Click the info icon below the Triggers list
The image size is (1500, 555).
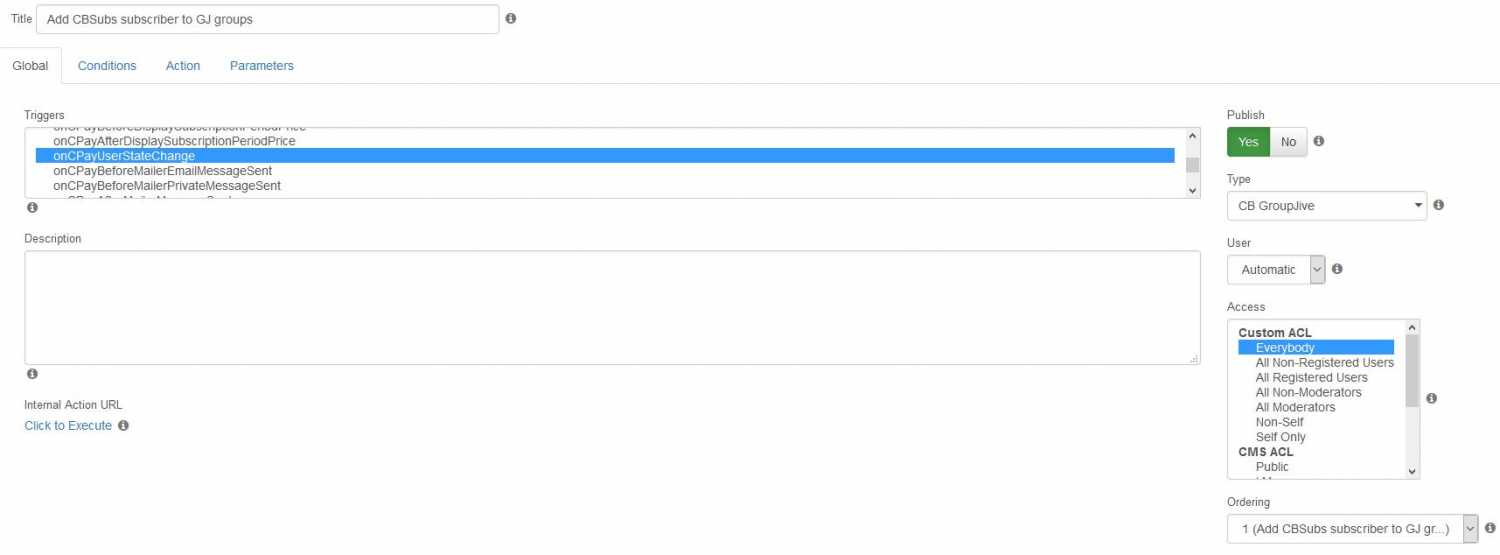(32, 208)
